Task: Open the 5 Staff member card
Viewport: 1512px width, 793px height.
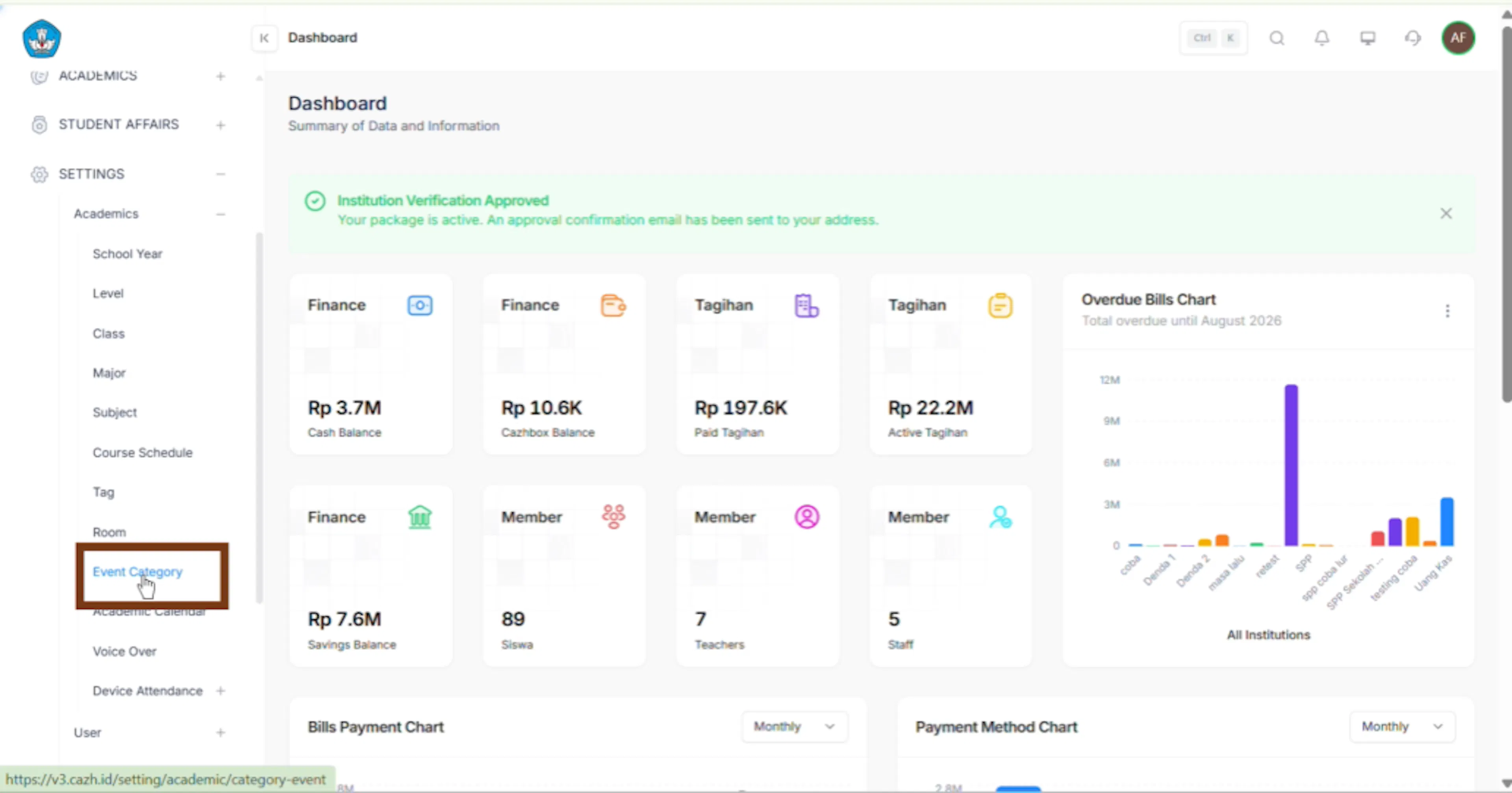Action: pos(951,576)
